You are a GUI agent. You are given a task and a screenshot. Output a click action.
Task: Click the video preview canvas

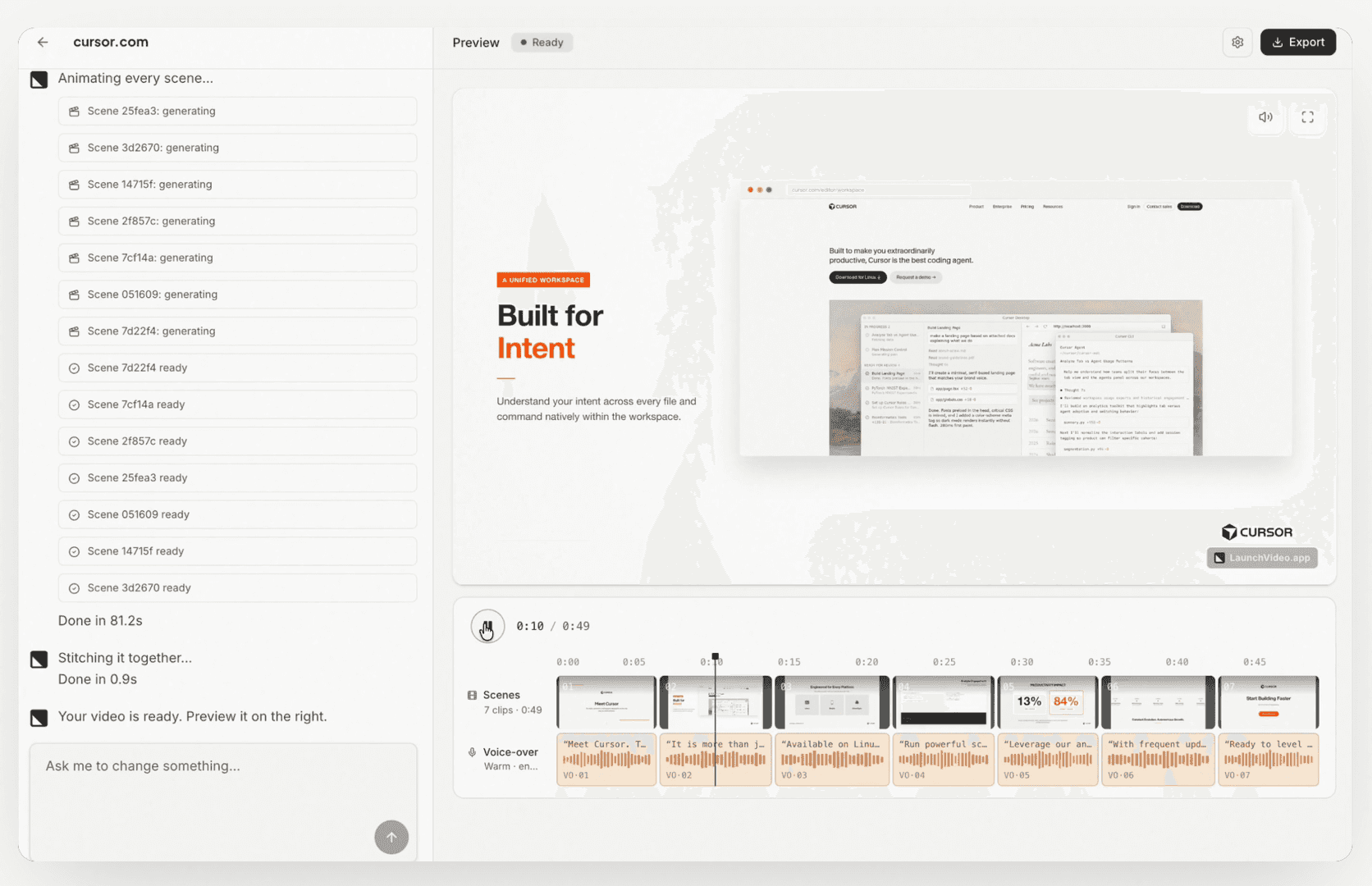(894, 336)
